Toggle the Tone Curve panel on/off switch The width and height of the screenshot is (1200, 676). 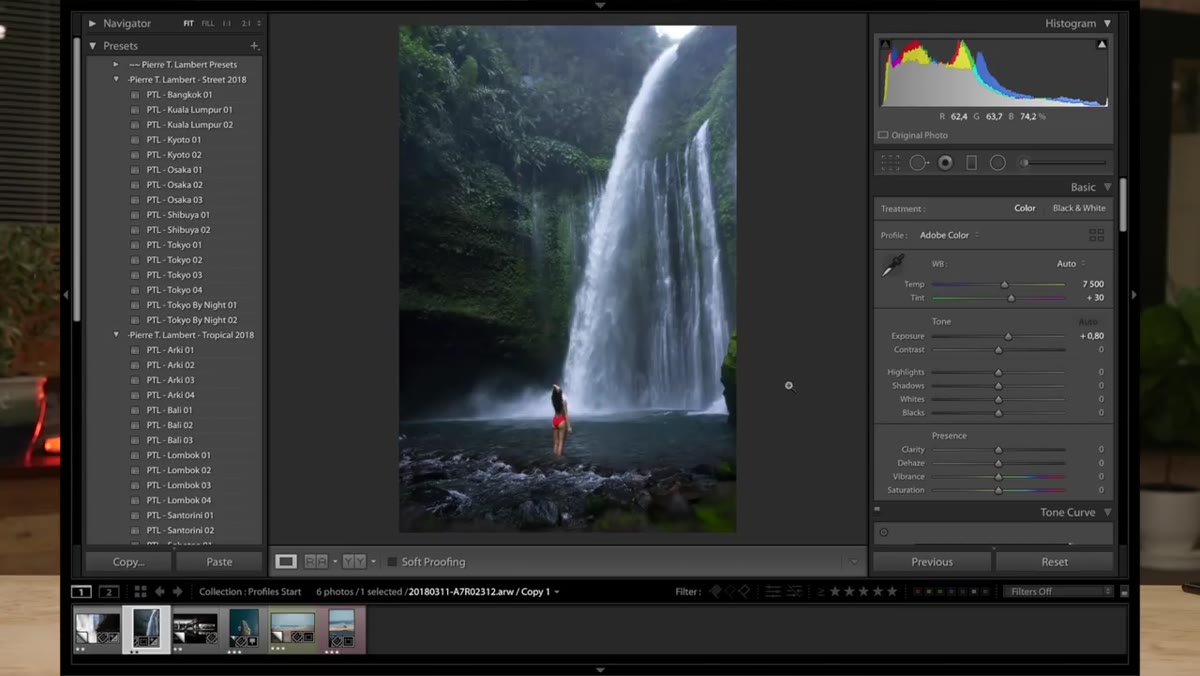pos(877,511)
